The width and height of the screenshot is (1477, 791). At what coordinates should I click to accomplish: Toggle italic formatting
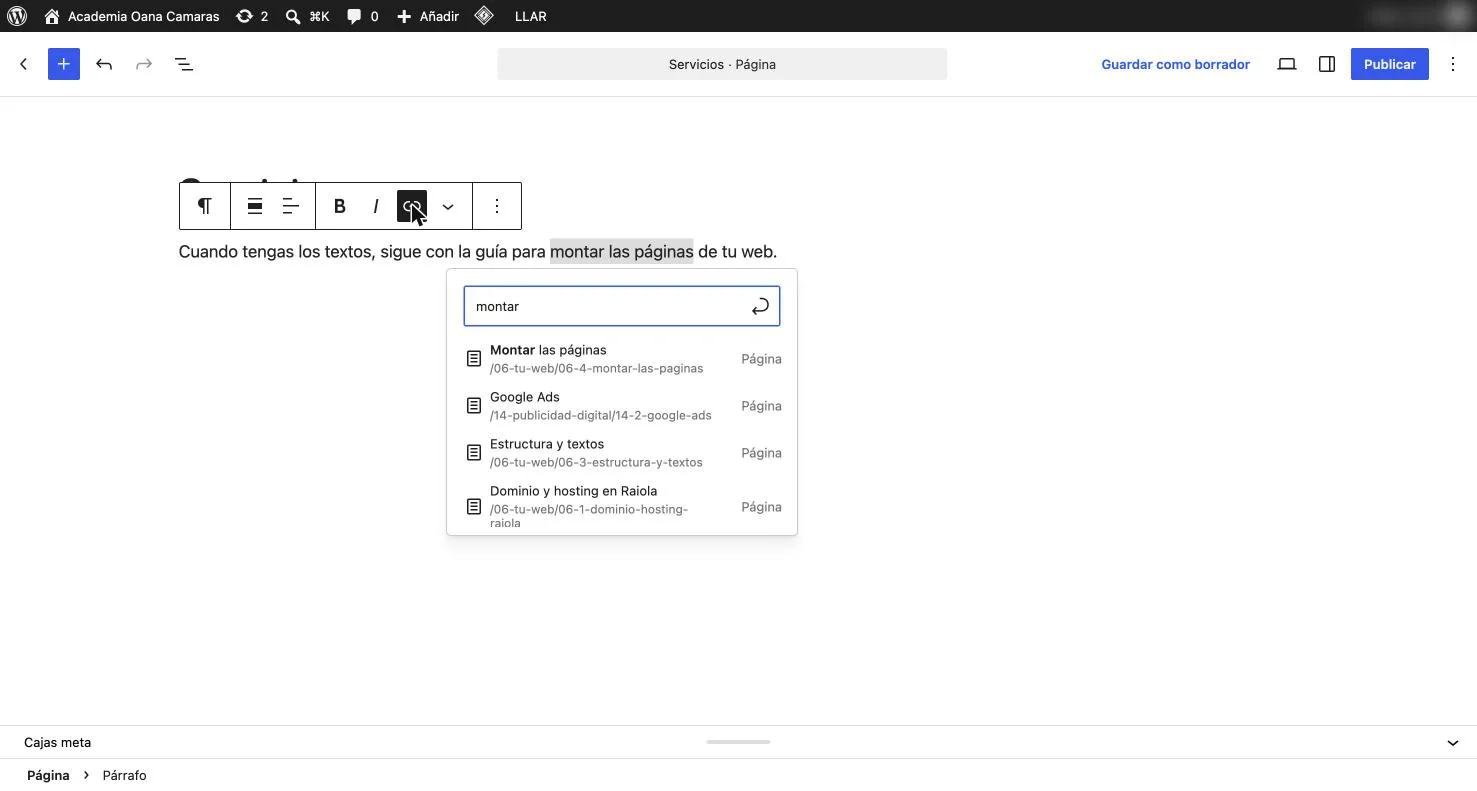pos(376,206)
